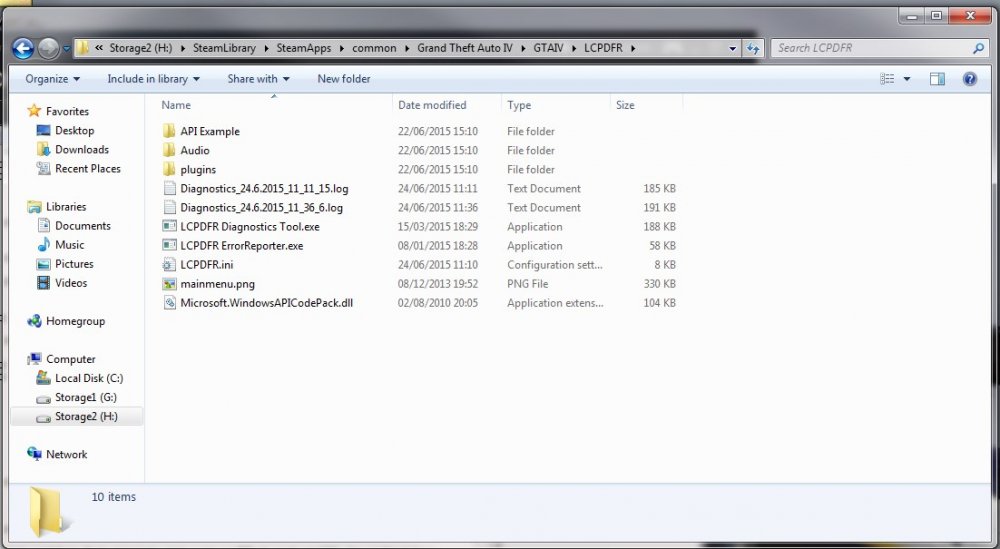This screenshot has height=549, width=1000.
Task: Select Homegroup in the navigation pane
Action: (x=75, y=321)
